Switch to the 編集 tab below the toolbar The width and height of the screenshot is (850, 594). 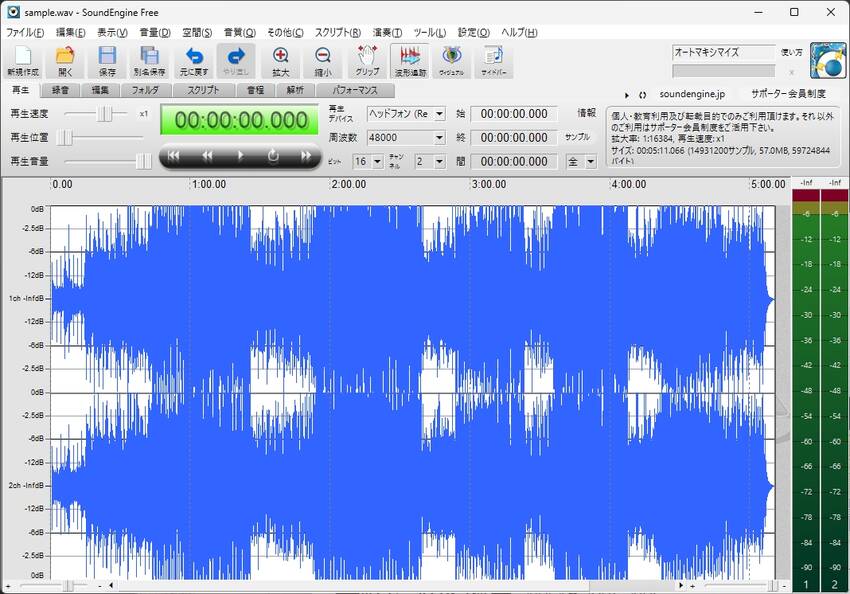coord(100,91)
